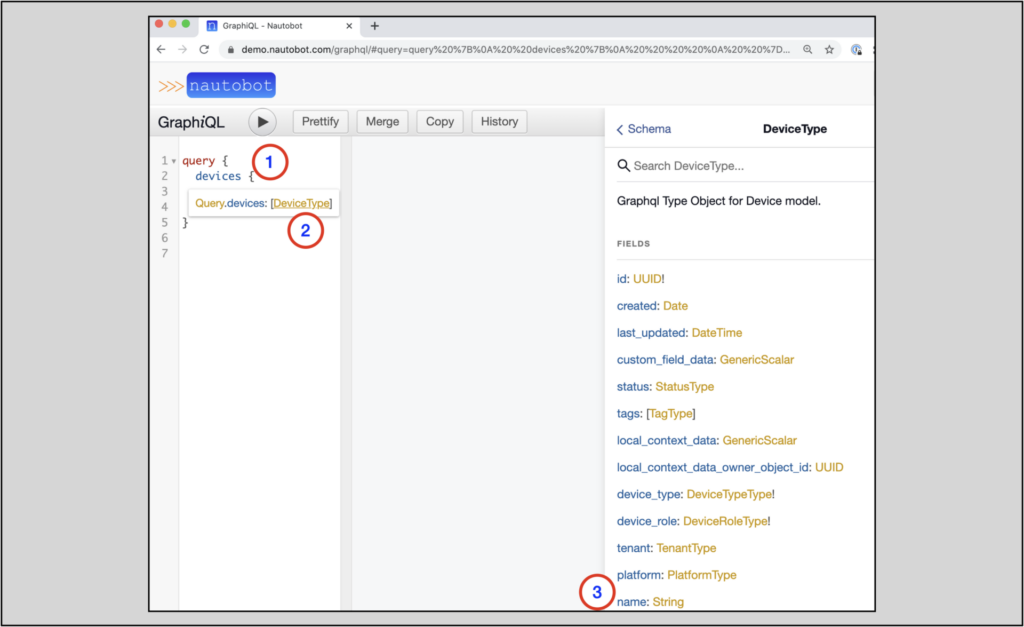This screenshot has height=627, width=1024.
Task: Select the status field in docs
Action: pos(633,387)
